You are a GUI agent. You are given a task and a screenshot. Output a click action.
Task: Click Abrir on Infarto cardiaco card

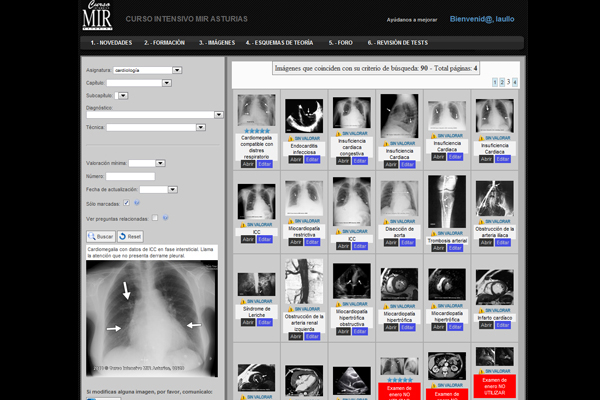[x=486, y=325]
